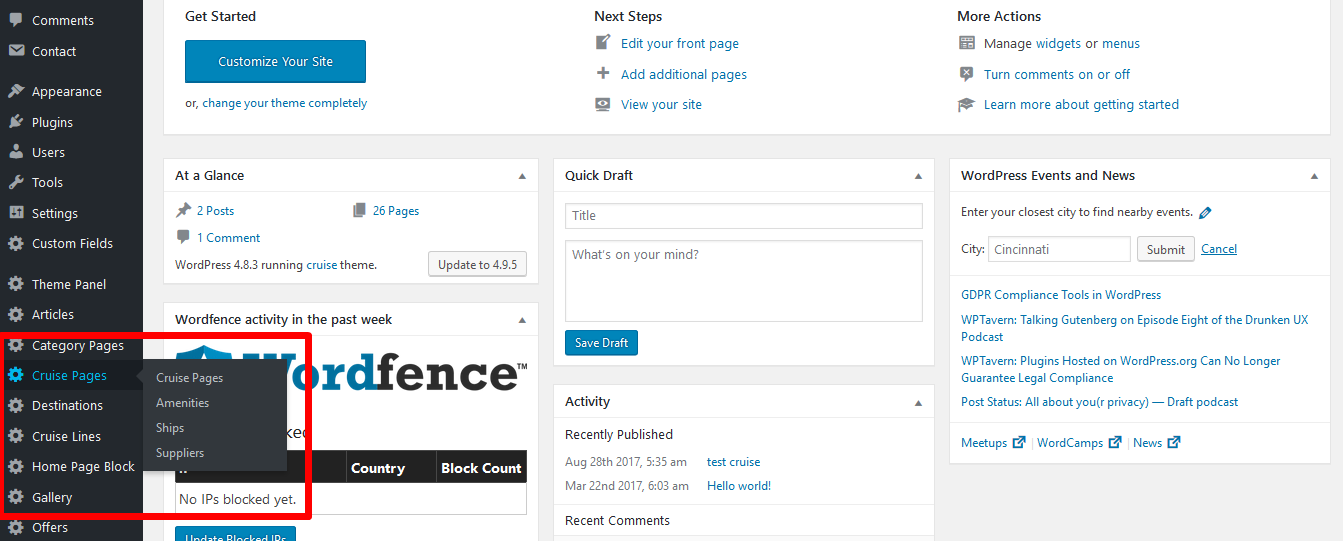Open the Add additional pages link

point(684,74)
